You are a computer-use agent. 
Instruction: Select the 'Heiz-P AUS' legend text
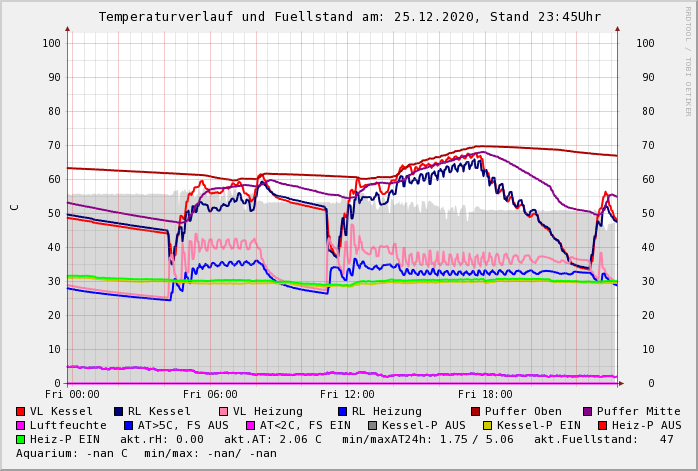pos(645,425)
